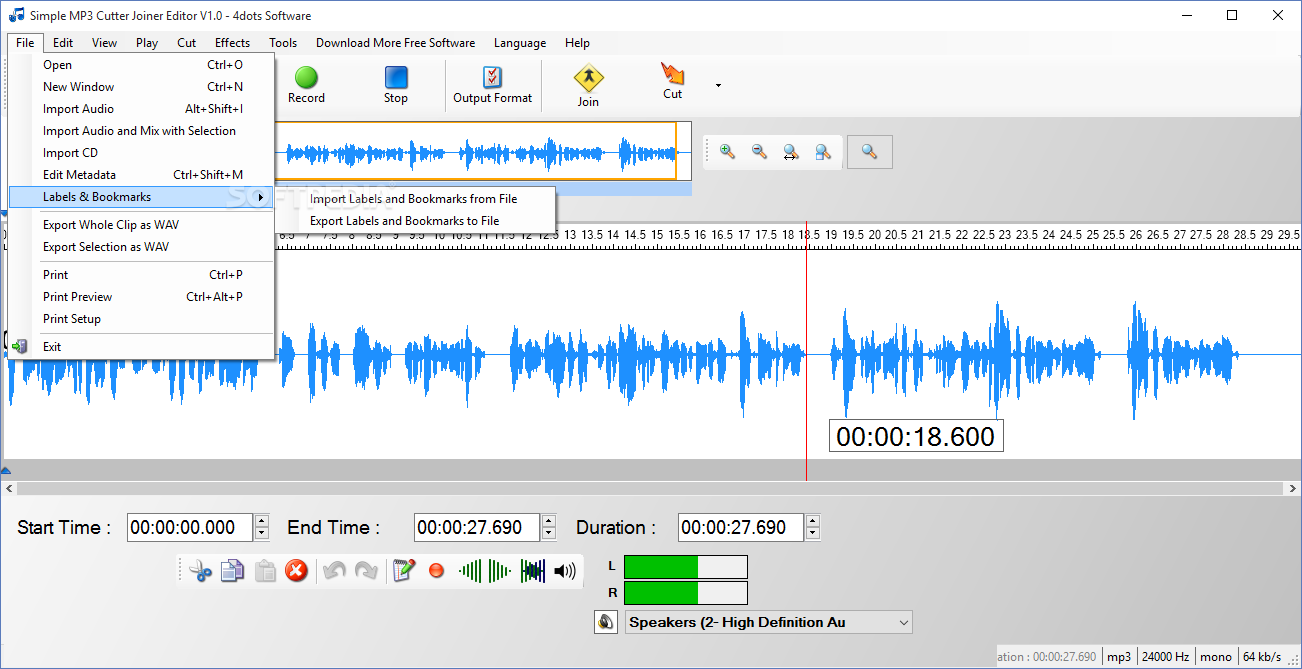Choose Export Selection as WAV

coord(141,247)
